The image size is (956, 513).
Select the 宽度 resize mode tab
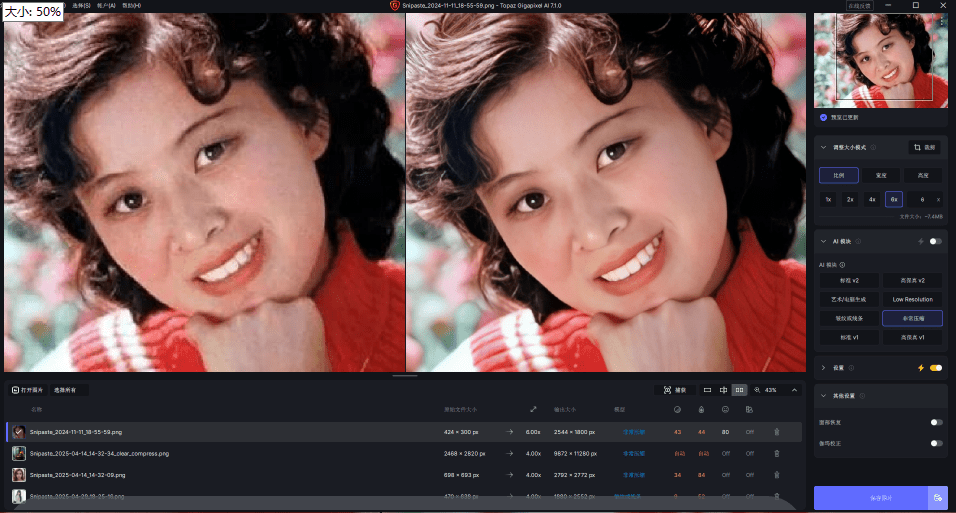(x=881, y=175)
